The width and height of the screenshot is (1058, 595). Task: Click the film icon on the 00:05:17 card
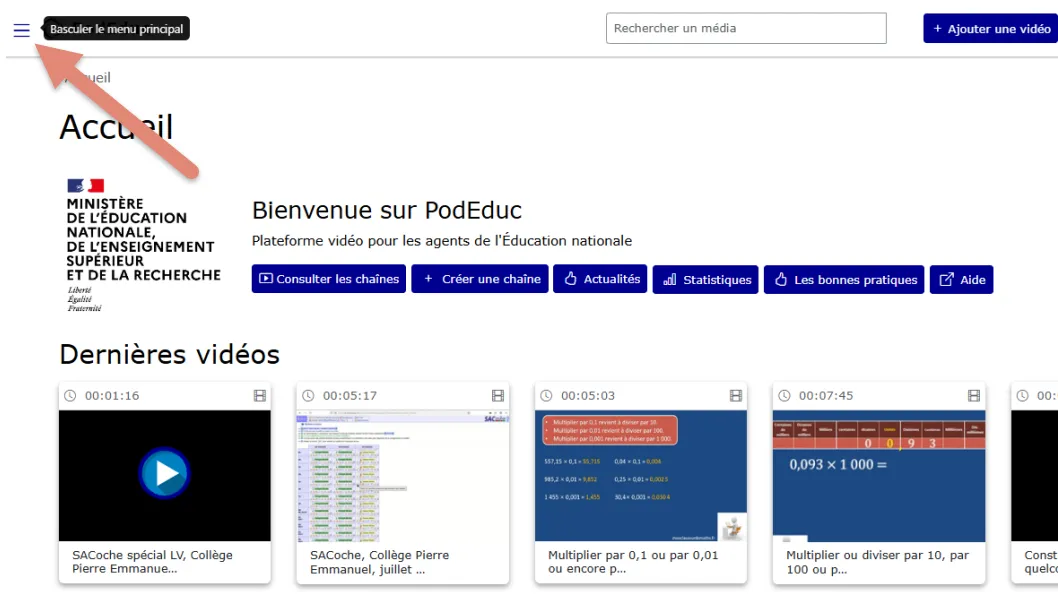[x=498, y=396]
